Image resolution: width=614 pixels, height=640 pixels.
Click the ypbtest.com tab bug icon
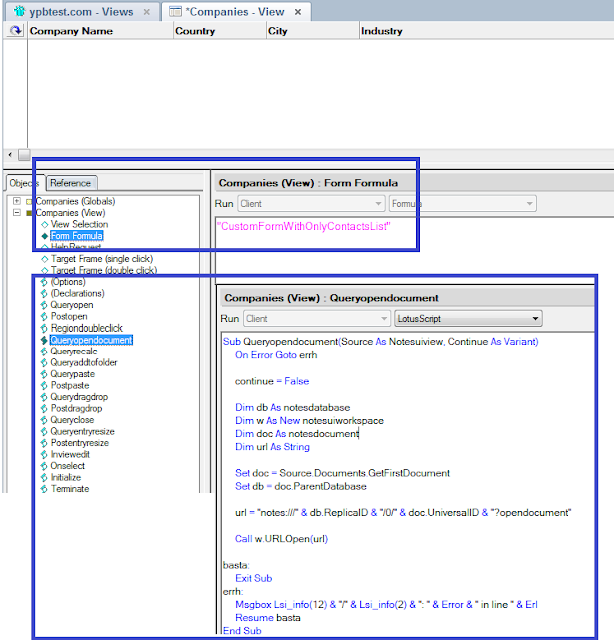(20, 11)
